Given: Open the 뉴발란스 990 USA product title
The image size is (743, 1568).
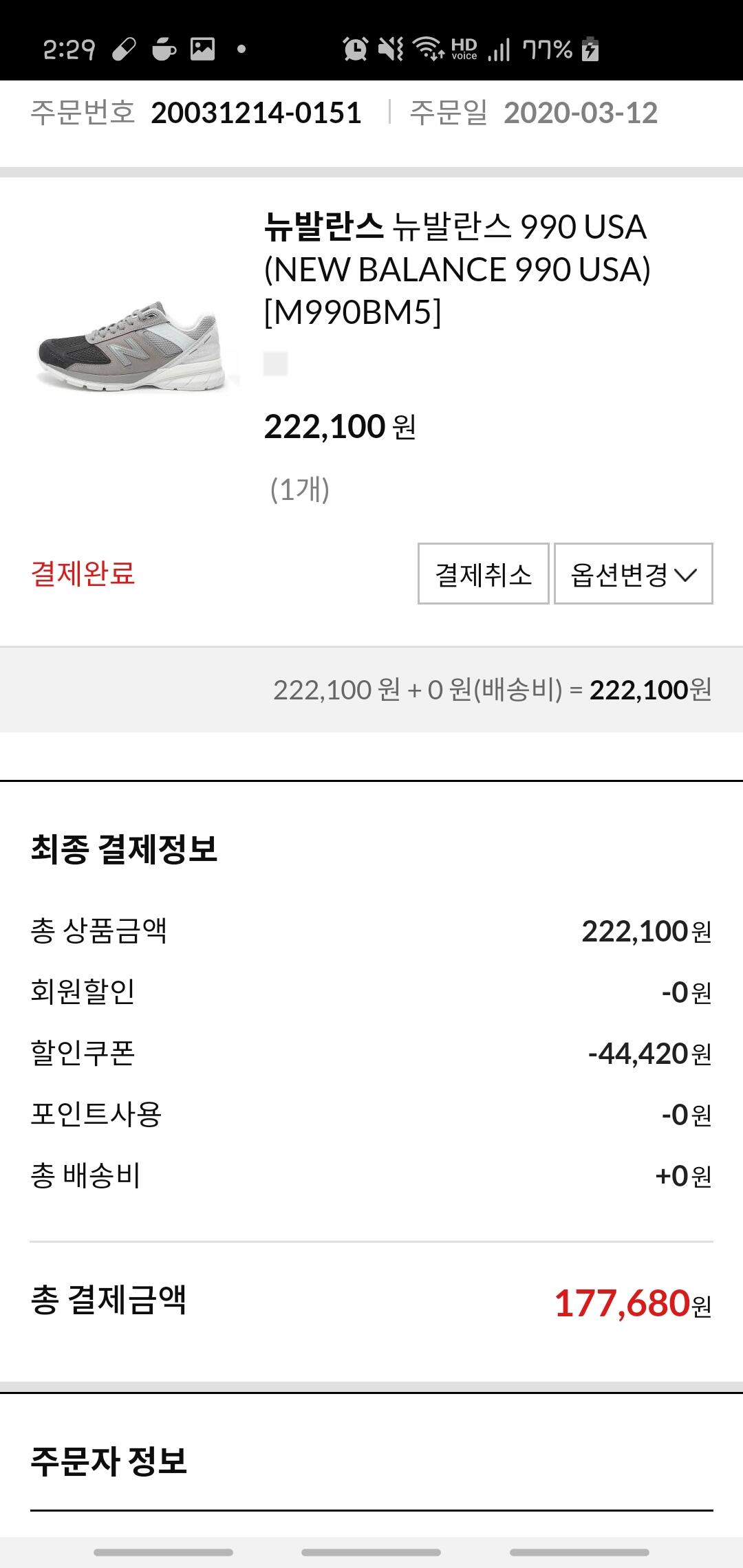Looking at the screenshot, I should pos(457,269).
